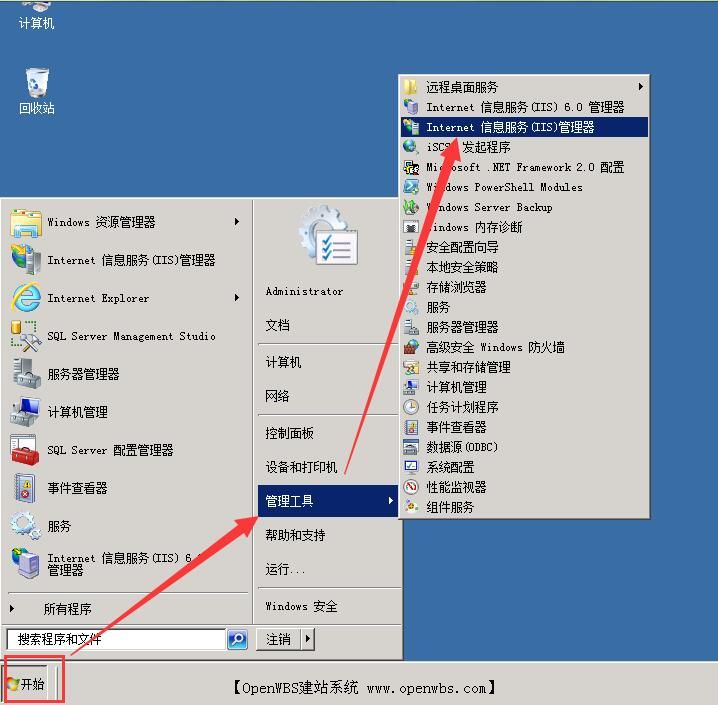Click the Recycle Bin desktop icon
Image resolution: width=718 pixels, height=705 pixels.
[37, 83]
